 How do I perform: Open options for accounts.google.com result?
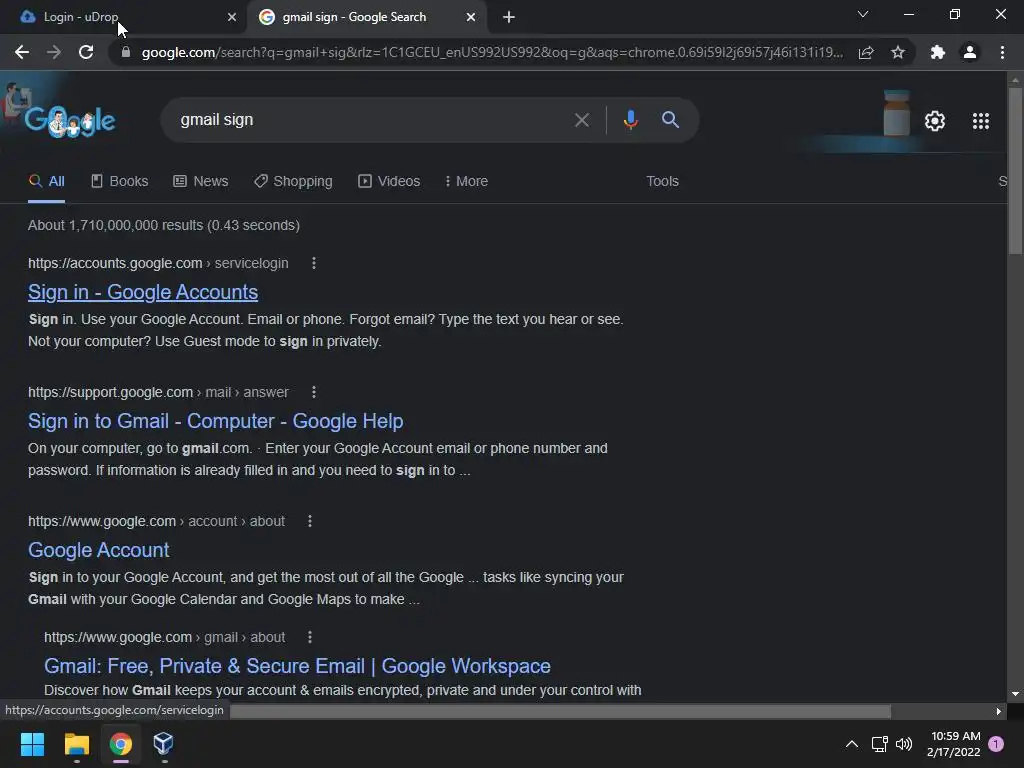[314, 263]
